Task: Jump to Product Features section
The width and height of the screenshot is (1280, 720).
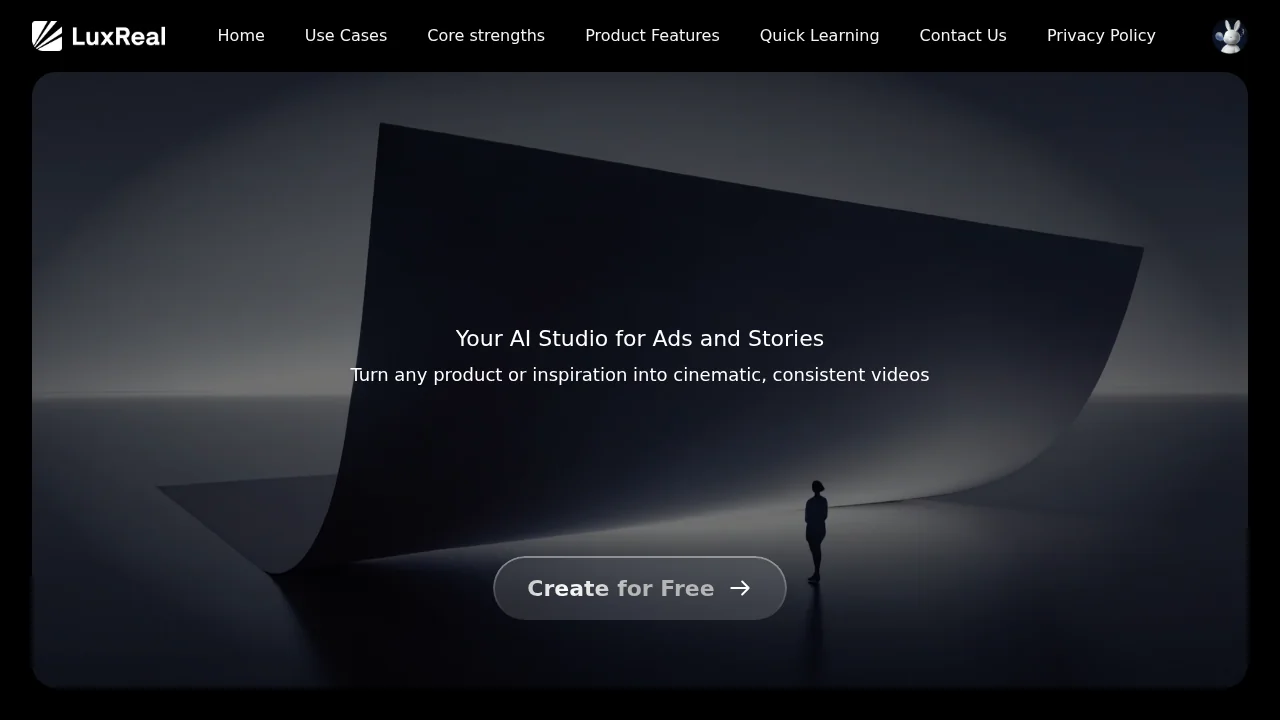Action: coord(652,36)
